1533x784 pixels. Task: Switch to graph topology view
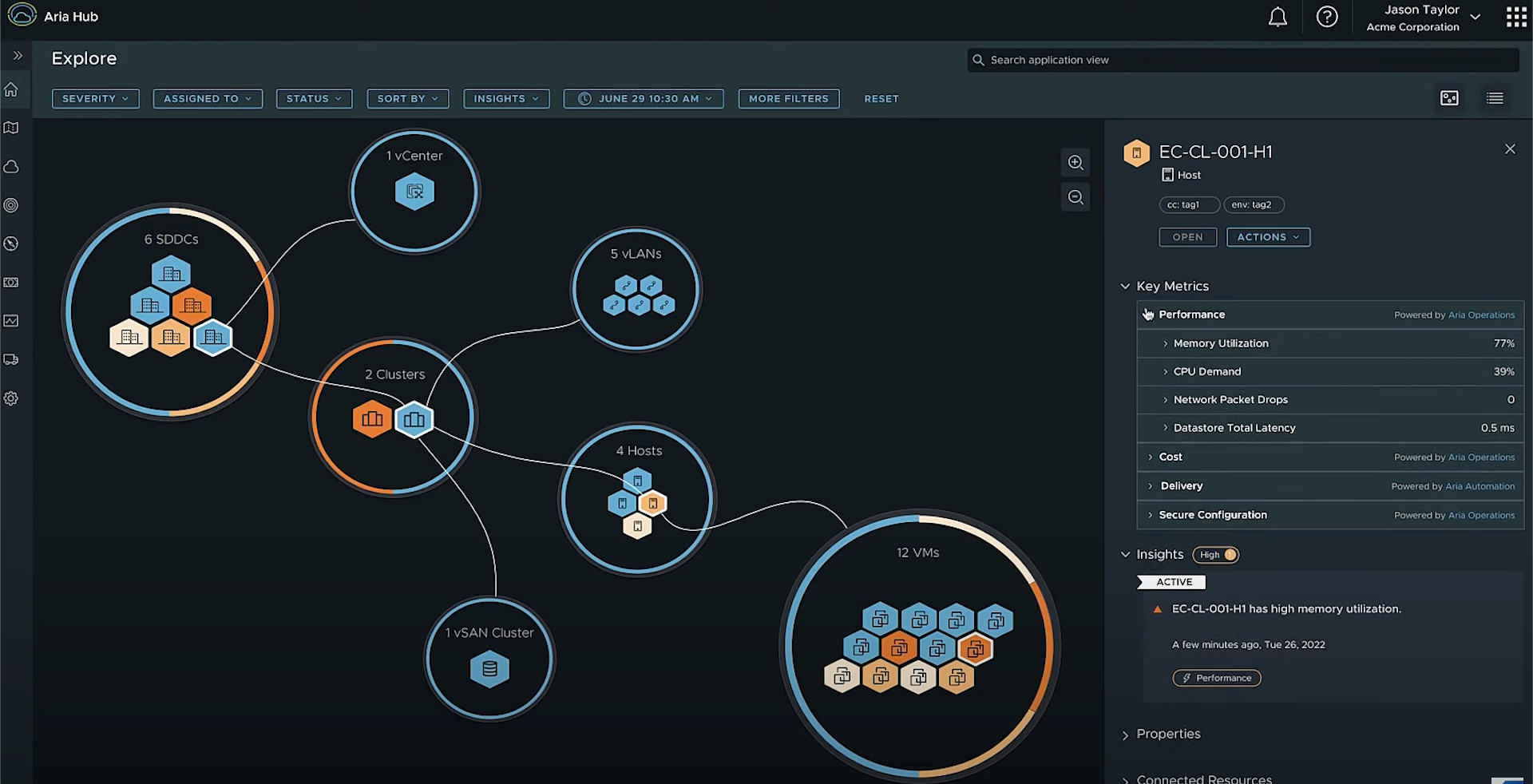tap(1449, 98)
